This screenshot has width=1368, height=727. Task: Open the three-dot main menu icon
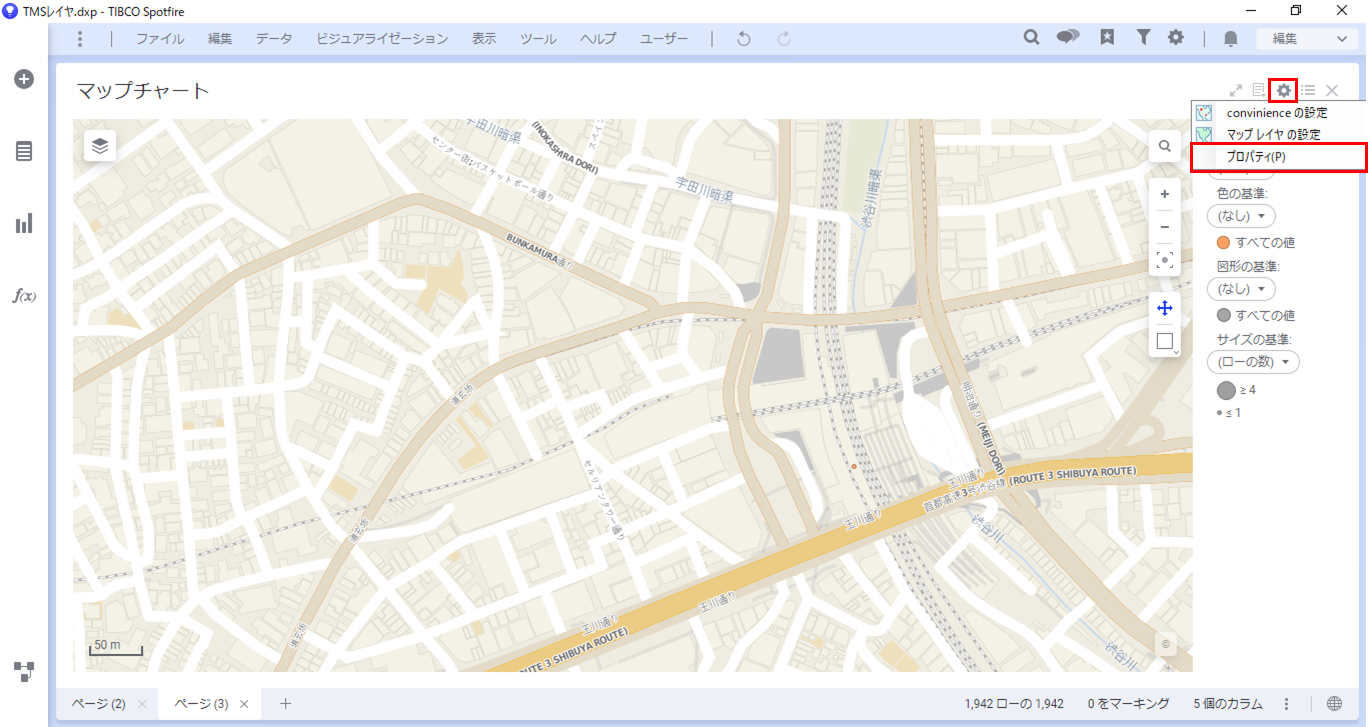pyautogui.click(x=80, y=39)
